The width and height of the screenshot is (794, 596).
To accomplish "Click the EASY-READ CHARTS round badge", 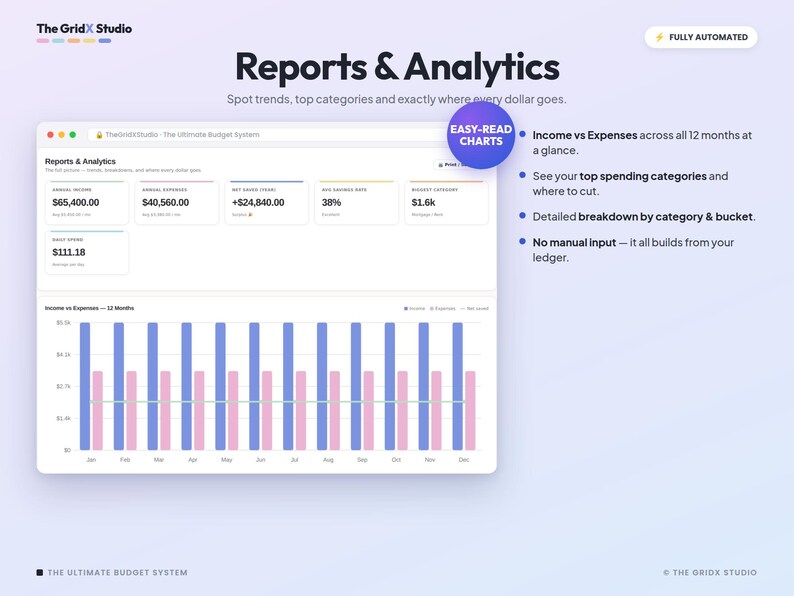I will click(x=481, y=135).
